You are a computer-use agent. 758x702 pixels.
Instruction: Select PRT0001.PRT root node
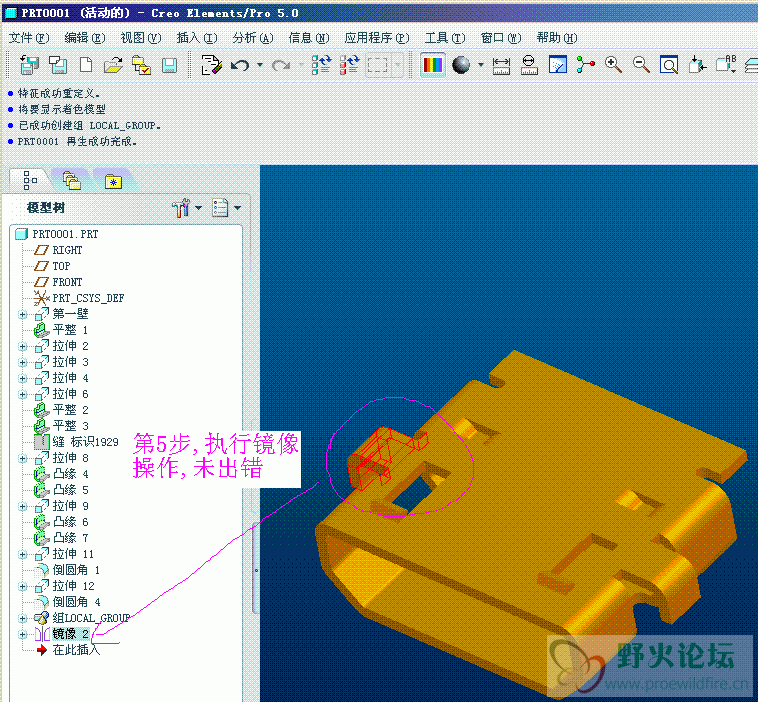(57, 234)
